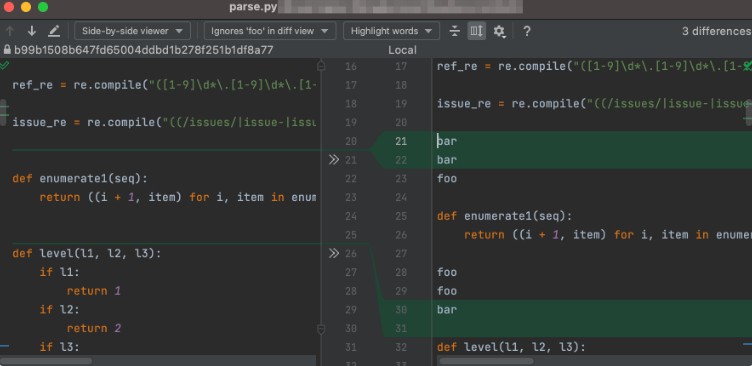The image size is (752, 366).
Task: Click 'return 1' in left pane
Action: pyautogui.click(x=94, y=291)
